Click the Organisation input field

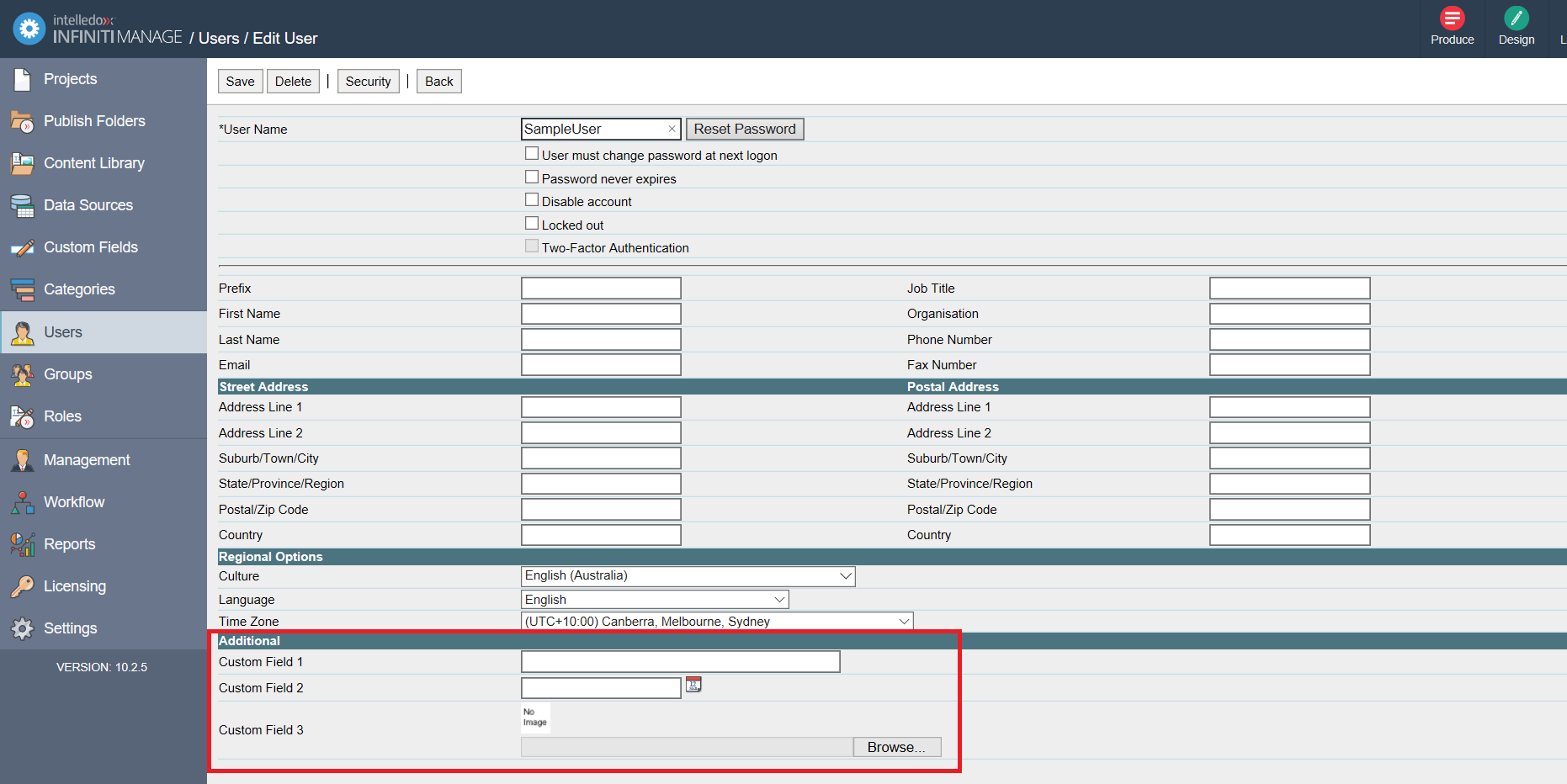click(1290, 314)
